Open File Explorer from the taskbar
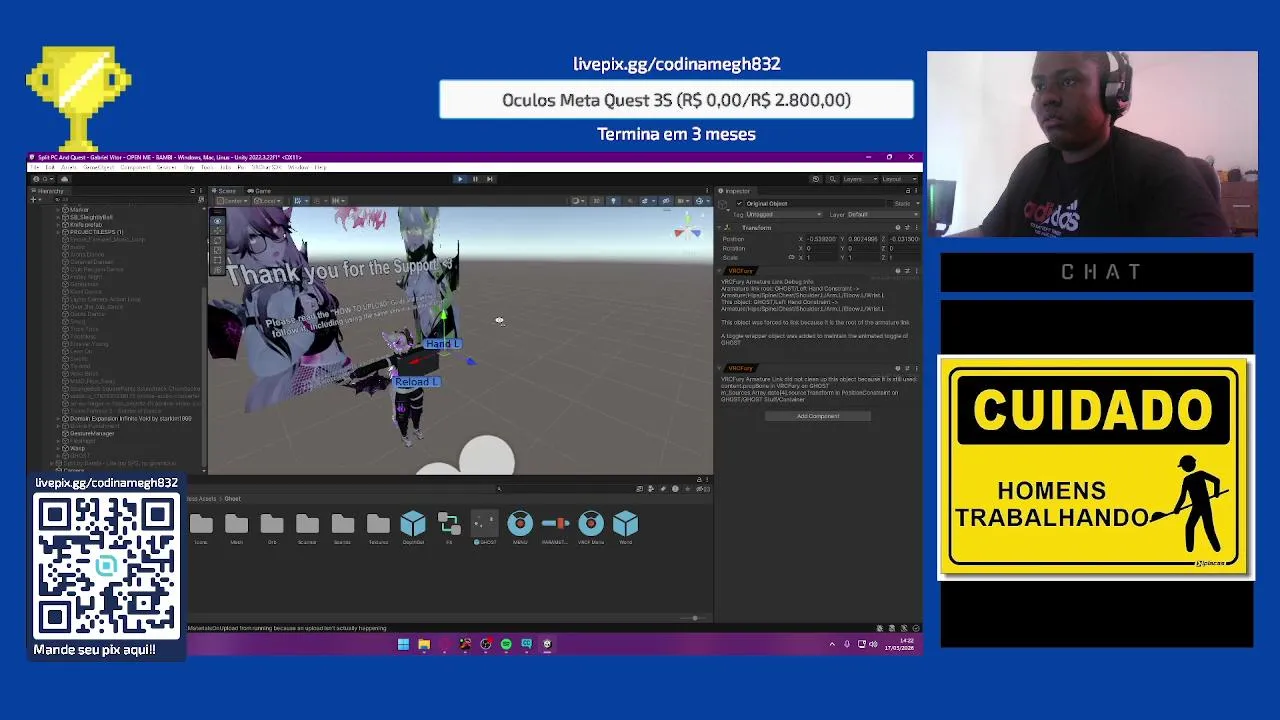The height and width of the screenshot is (720, 1280). 424,644
